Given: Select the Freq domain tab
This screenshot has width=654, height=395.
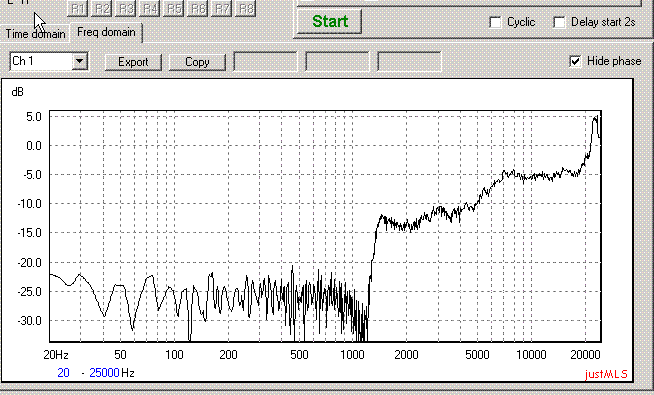Looking at the screenshot, I should pyautogui.click(x=106, y=32).
